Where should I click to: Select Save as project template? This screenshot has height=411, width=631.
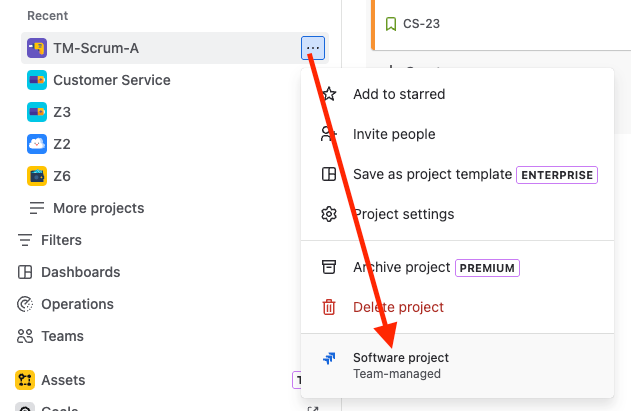click(x=432, y=174)
